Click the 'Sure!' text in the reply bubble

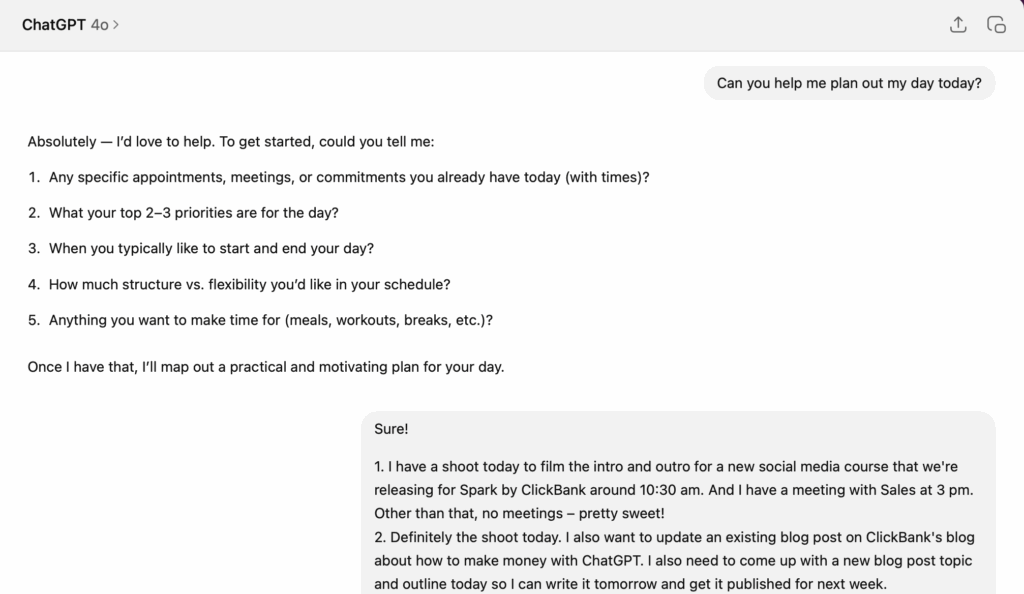tap(391, 429)
